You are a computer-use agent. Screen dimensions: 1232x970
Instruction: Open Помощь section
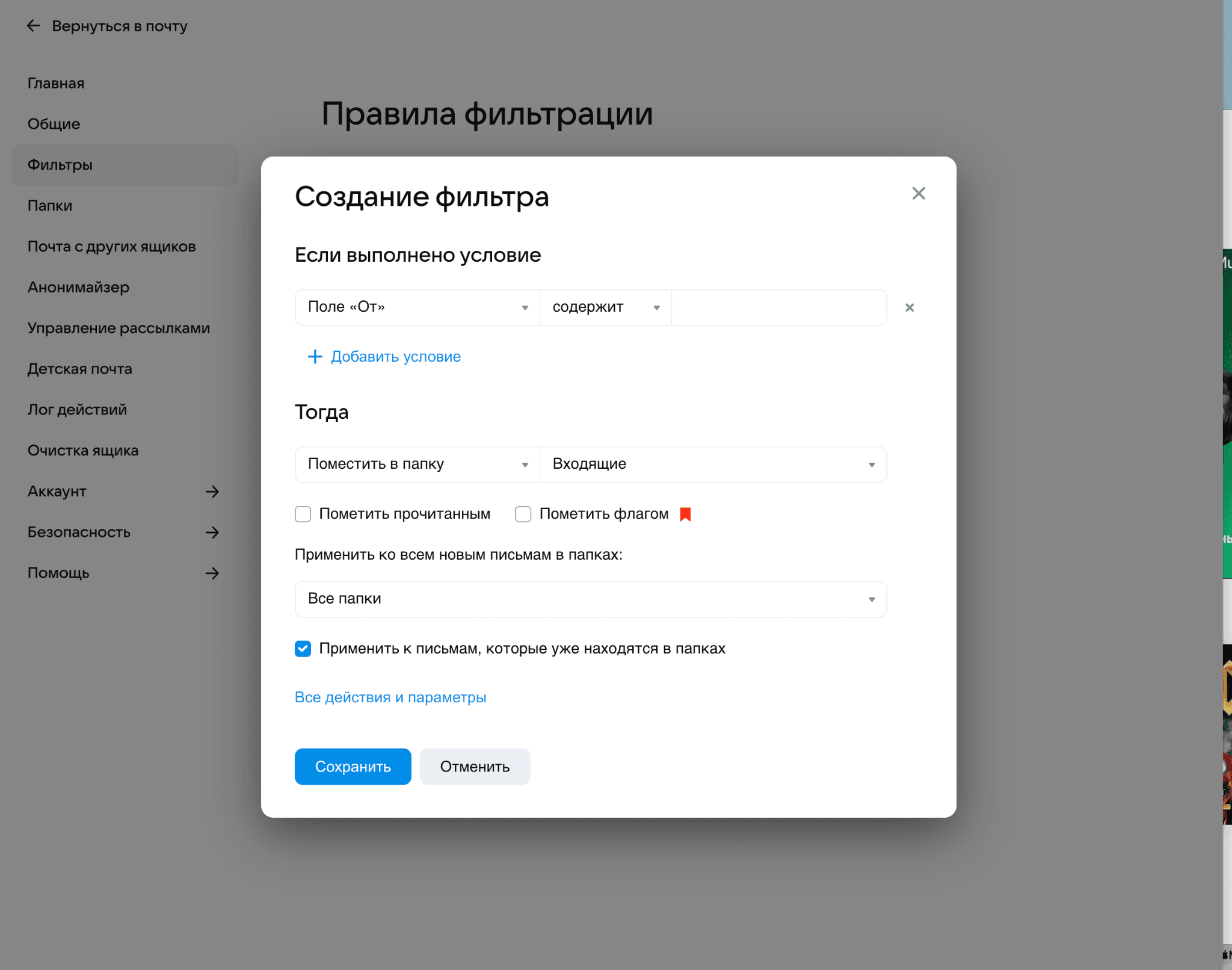click(58, 573)
